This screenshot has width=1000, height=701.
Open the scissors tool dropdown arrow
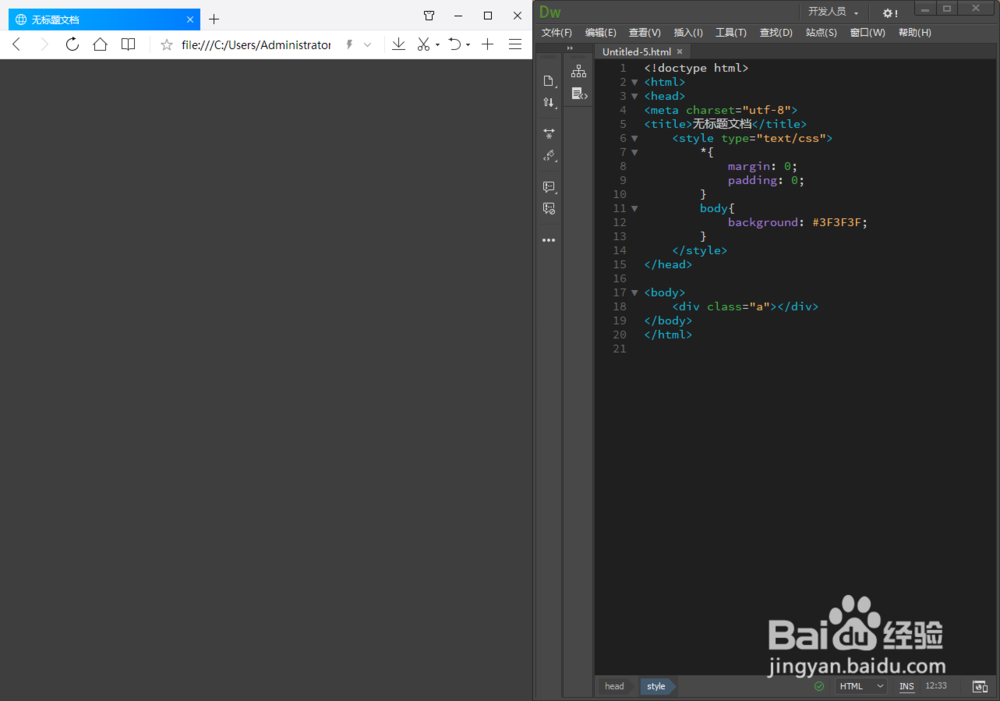pyautogui.click(x=438, y=45)
